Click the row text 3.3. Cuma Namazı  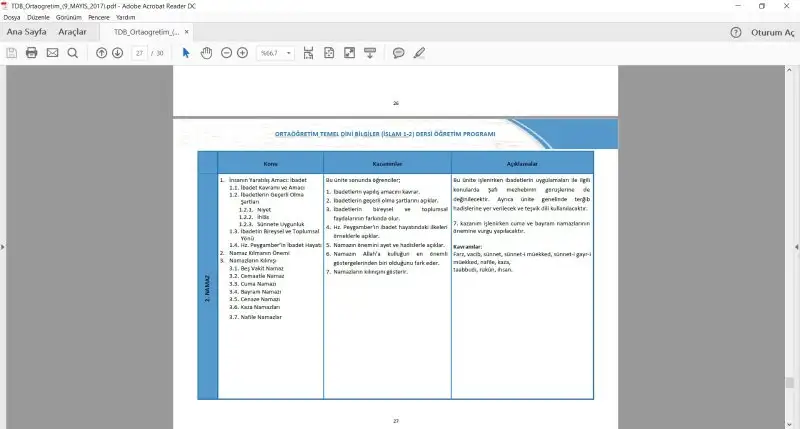pos(253,284)
